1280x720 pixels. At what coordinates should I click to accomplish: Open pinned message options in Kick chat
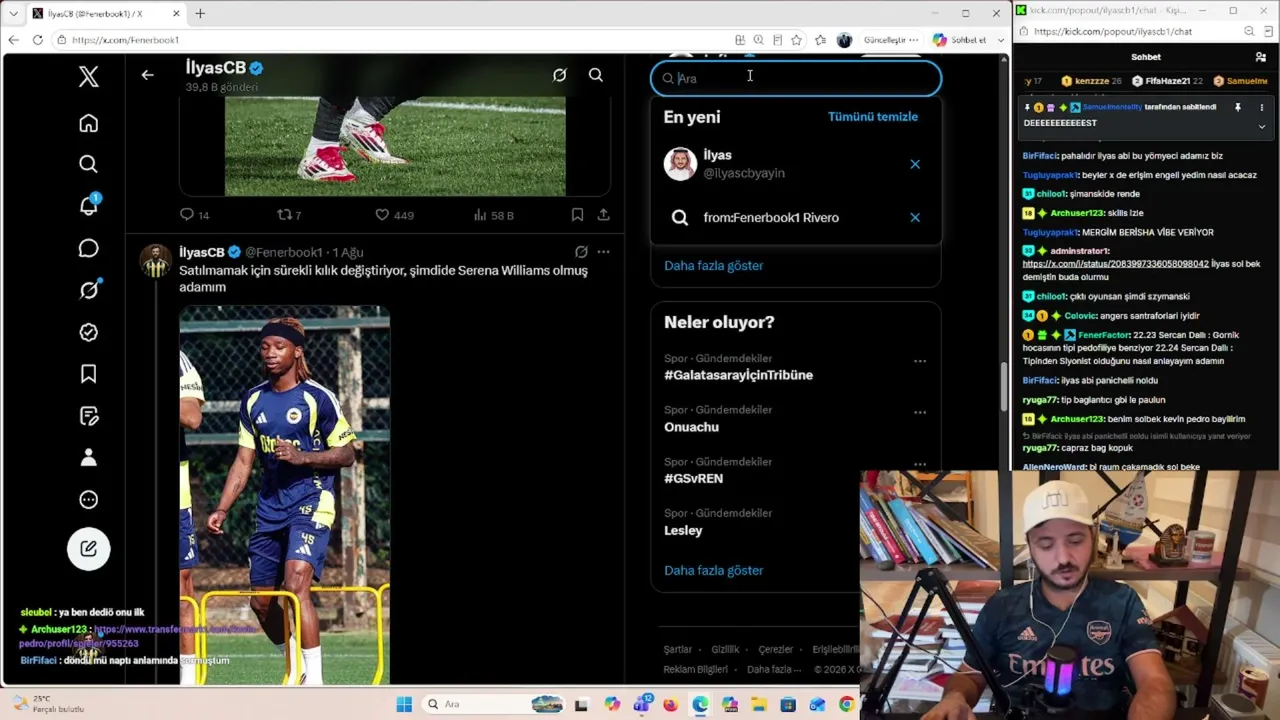point(1261,107)
